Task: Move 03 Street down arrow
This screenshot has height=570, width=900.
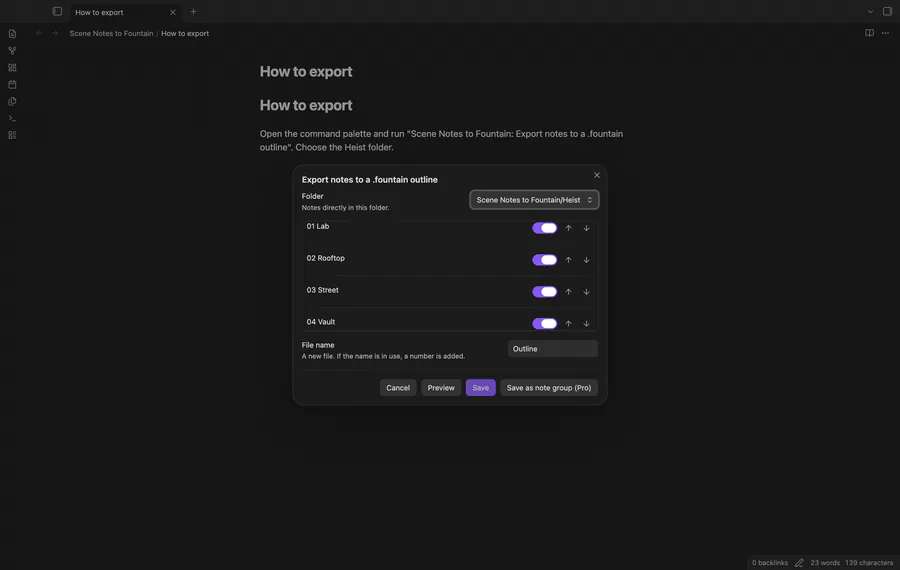Action: coord(586,292)
